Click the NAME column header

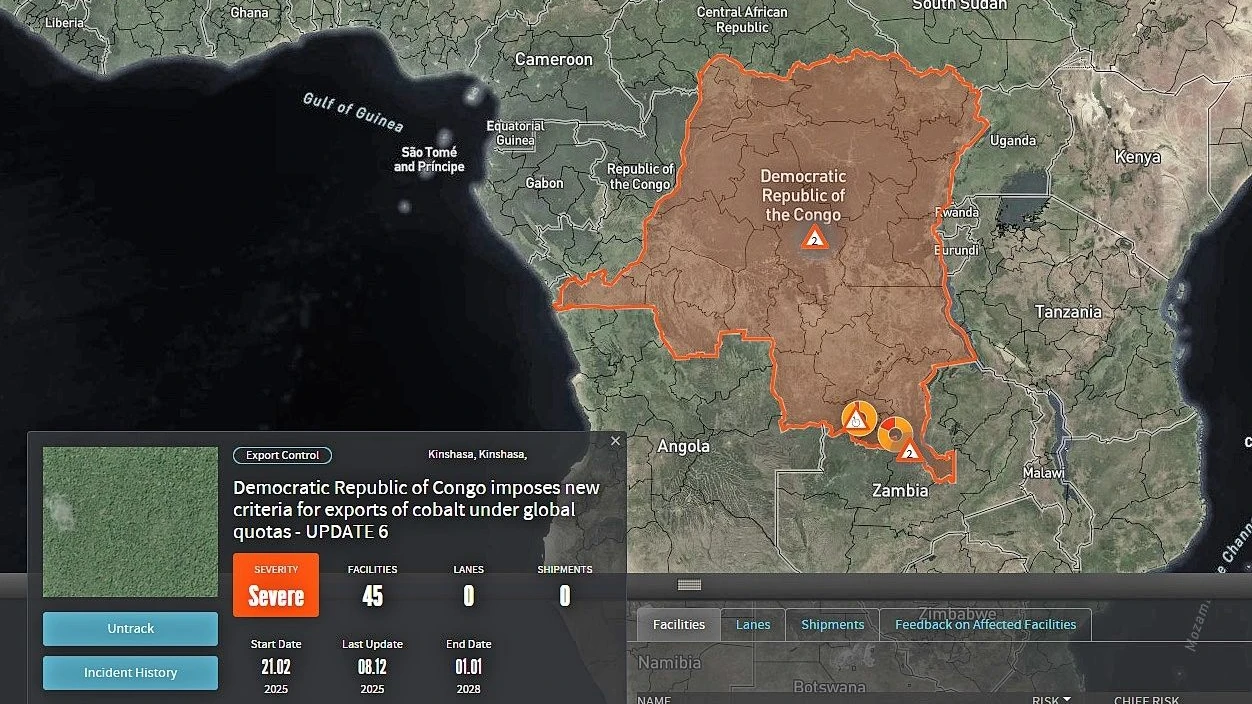click(654, 700)
